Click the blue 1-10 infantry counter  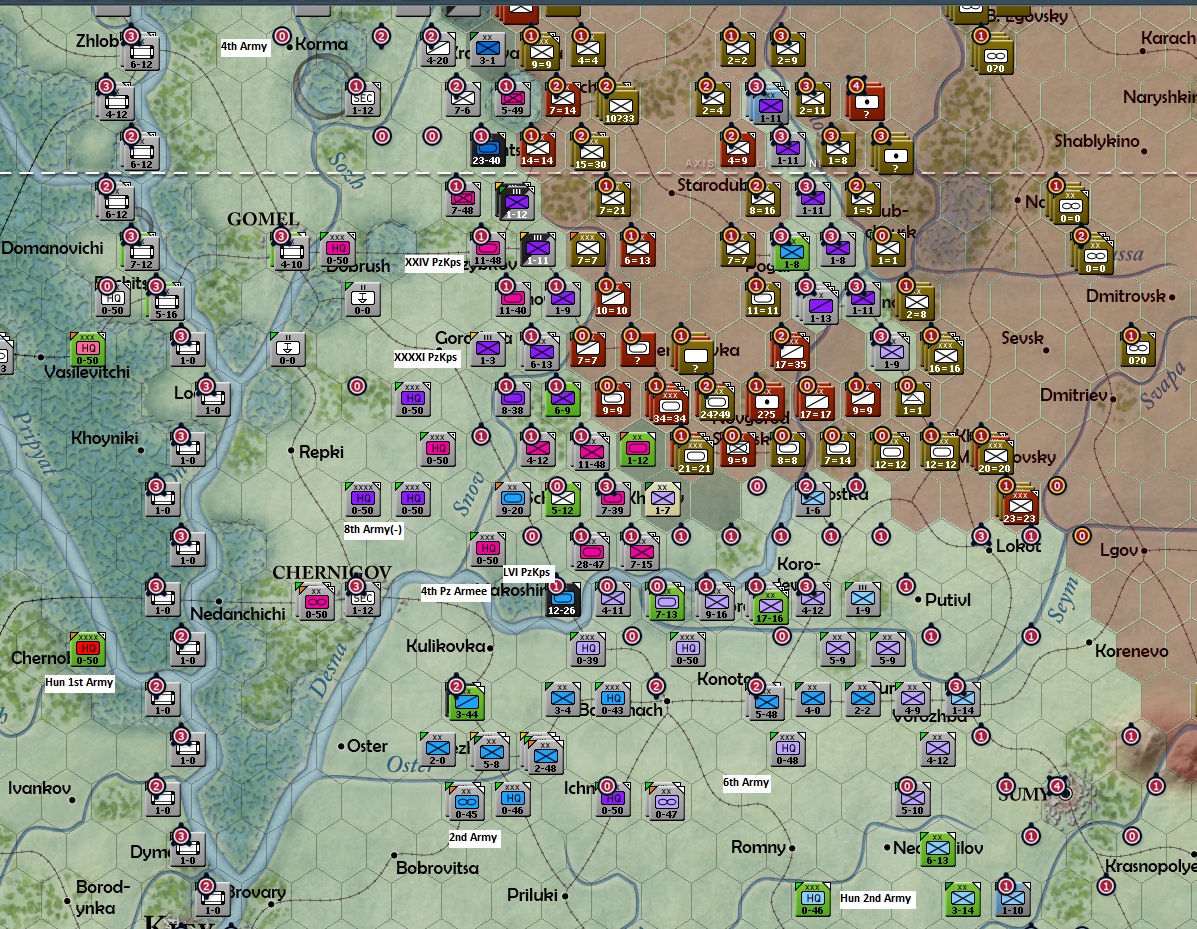coord(1012,899)
